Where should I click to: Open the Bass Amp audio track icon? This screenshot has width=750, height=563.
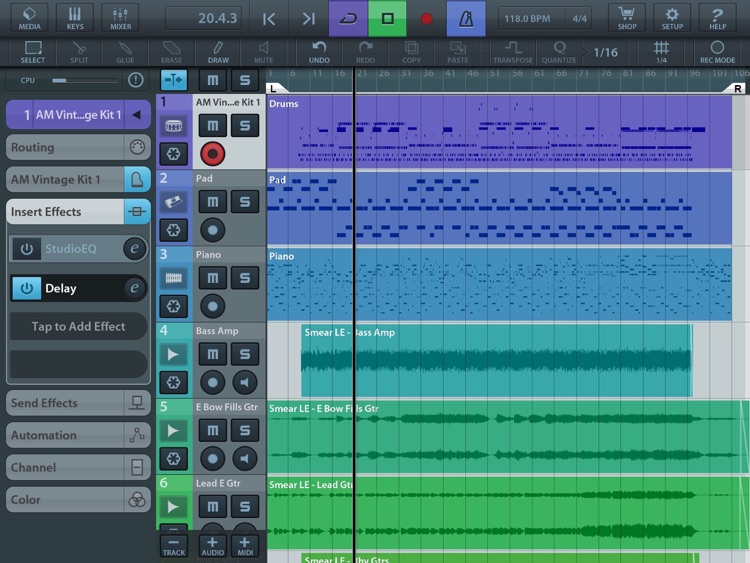174,354
